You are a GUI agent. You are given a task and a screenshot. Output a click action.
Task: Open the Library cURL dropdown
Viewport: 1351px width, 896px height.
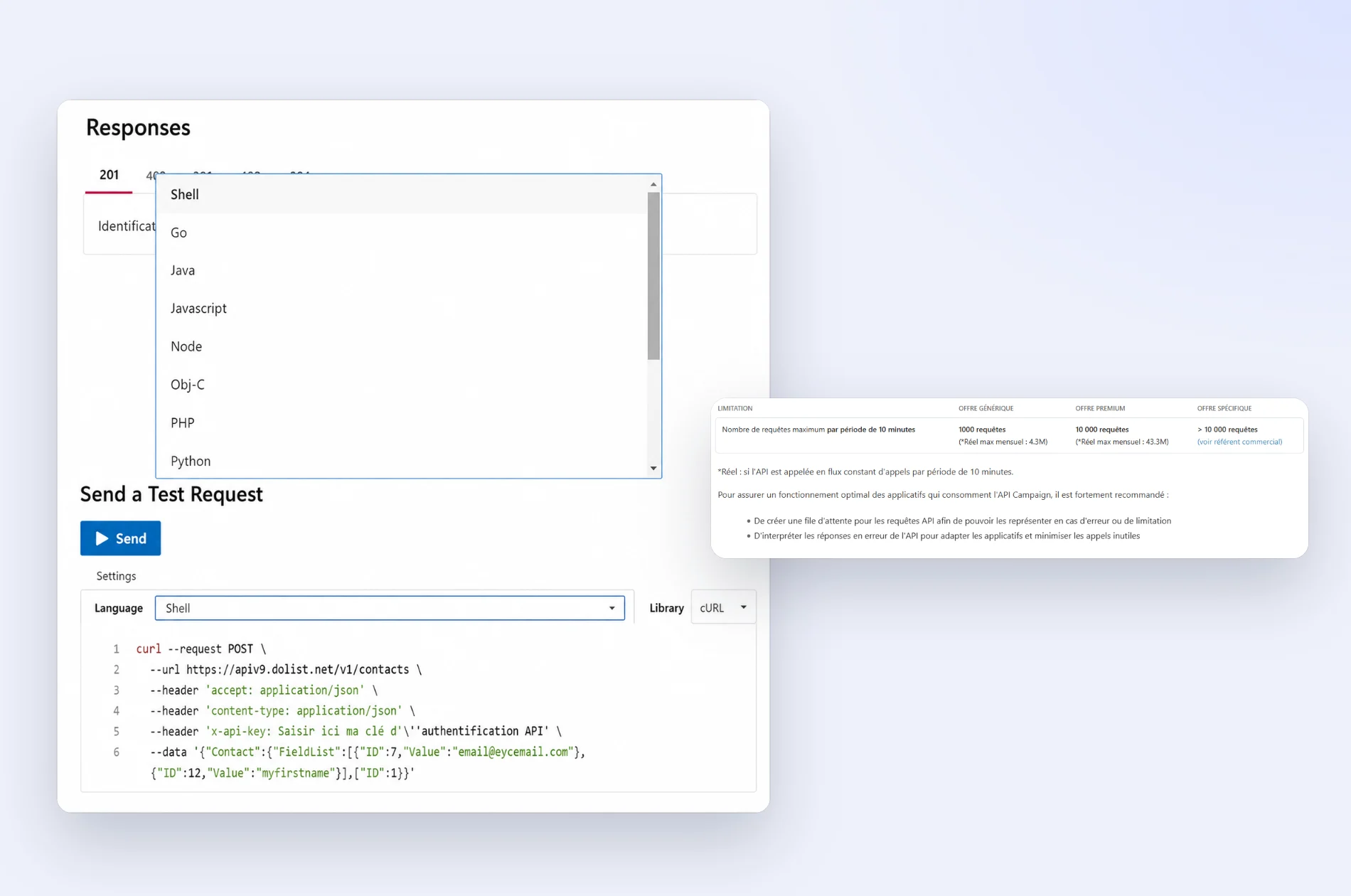click(723, 607)
